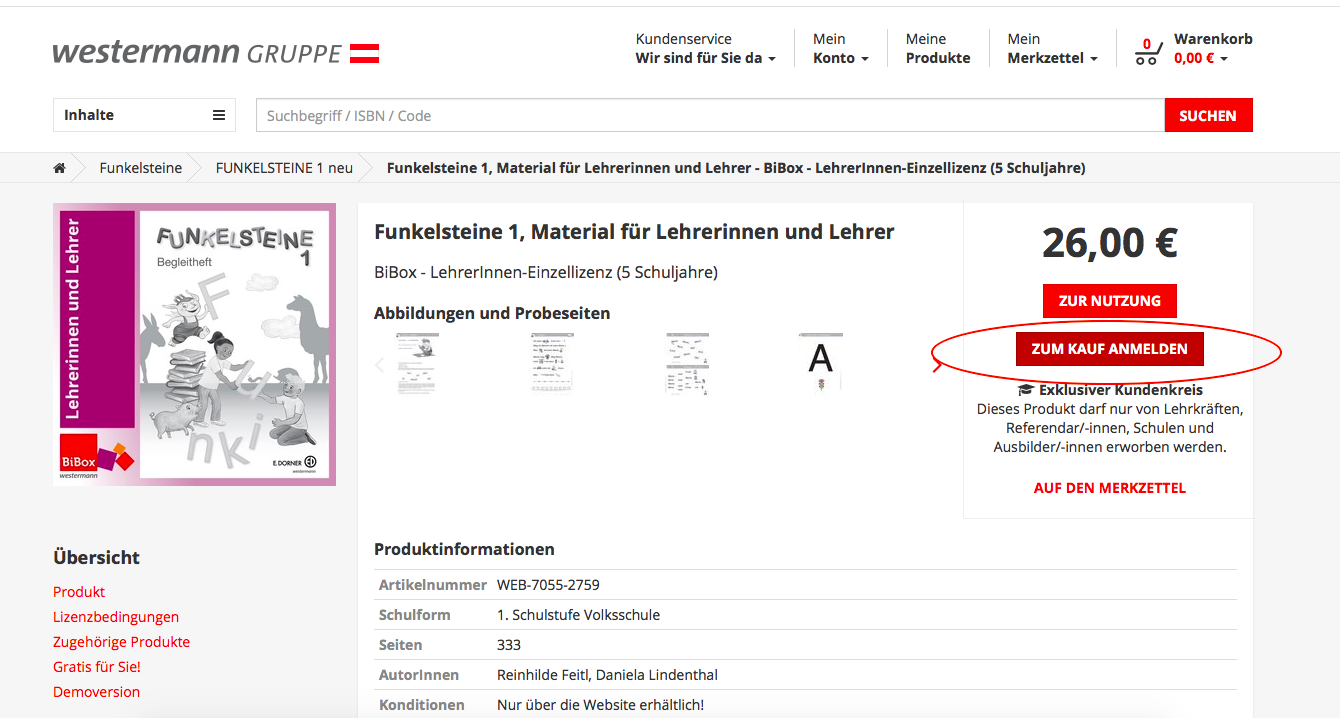Go to FUNKELSTEINE 1 neu breadcrumb

pos(284,168)
